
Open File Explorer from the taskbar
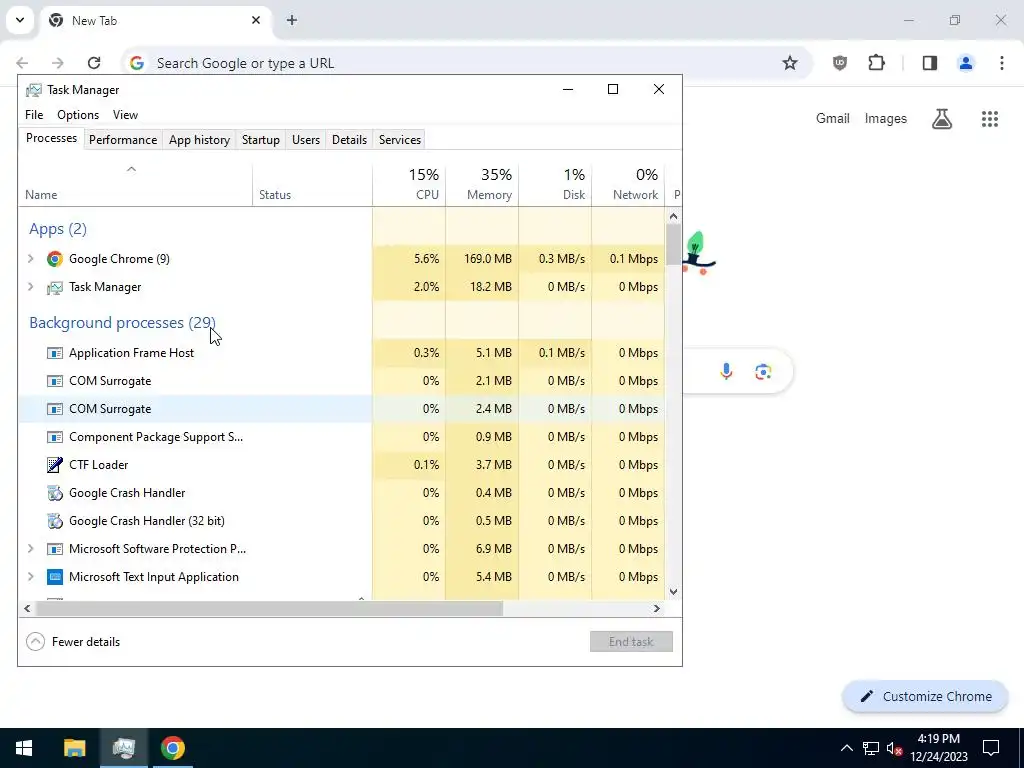(74, 748)
